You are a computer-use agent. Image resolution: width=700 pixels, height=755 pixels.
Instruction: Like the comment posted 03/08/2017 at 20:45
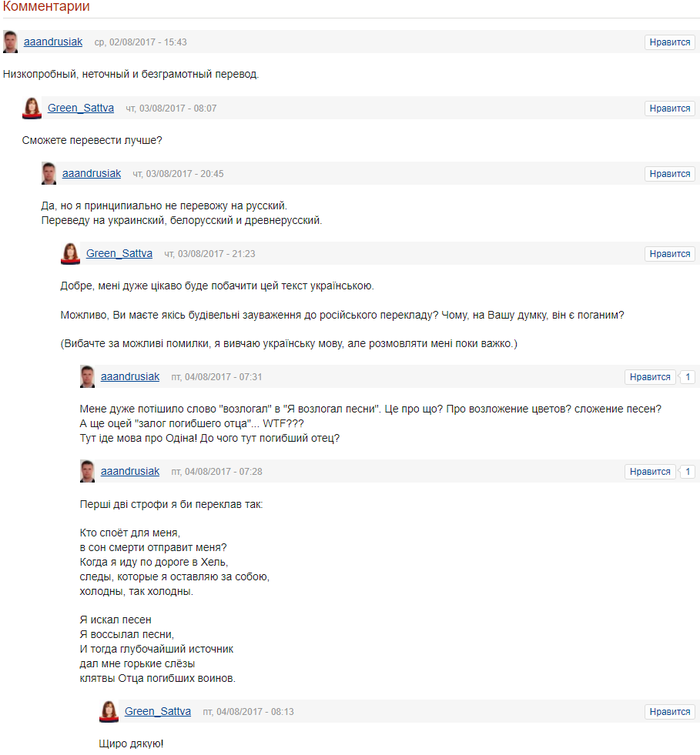[x=669, y=174]
